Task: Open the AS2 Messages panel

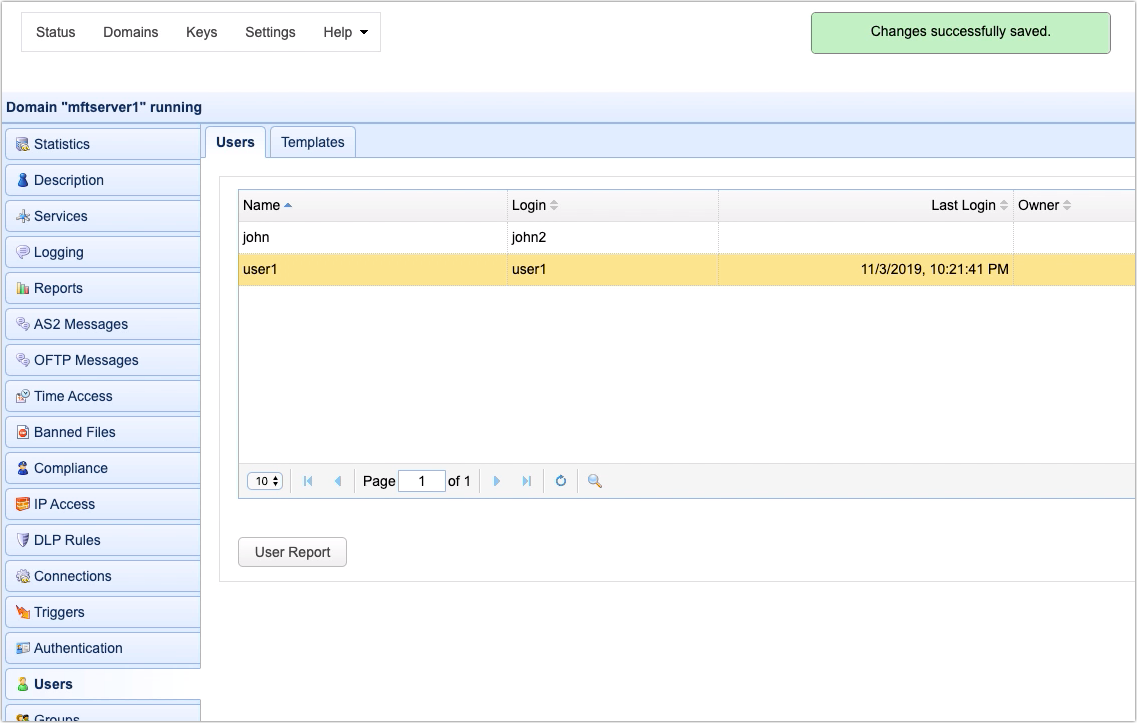Action: [80, 324]
